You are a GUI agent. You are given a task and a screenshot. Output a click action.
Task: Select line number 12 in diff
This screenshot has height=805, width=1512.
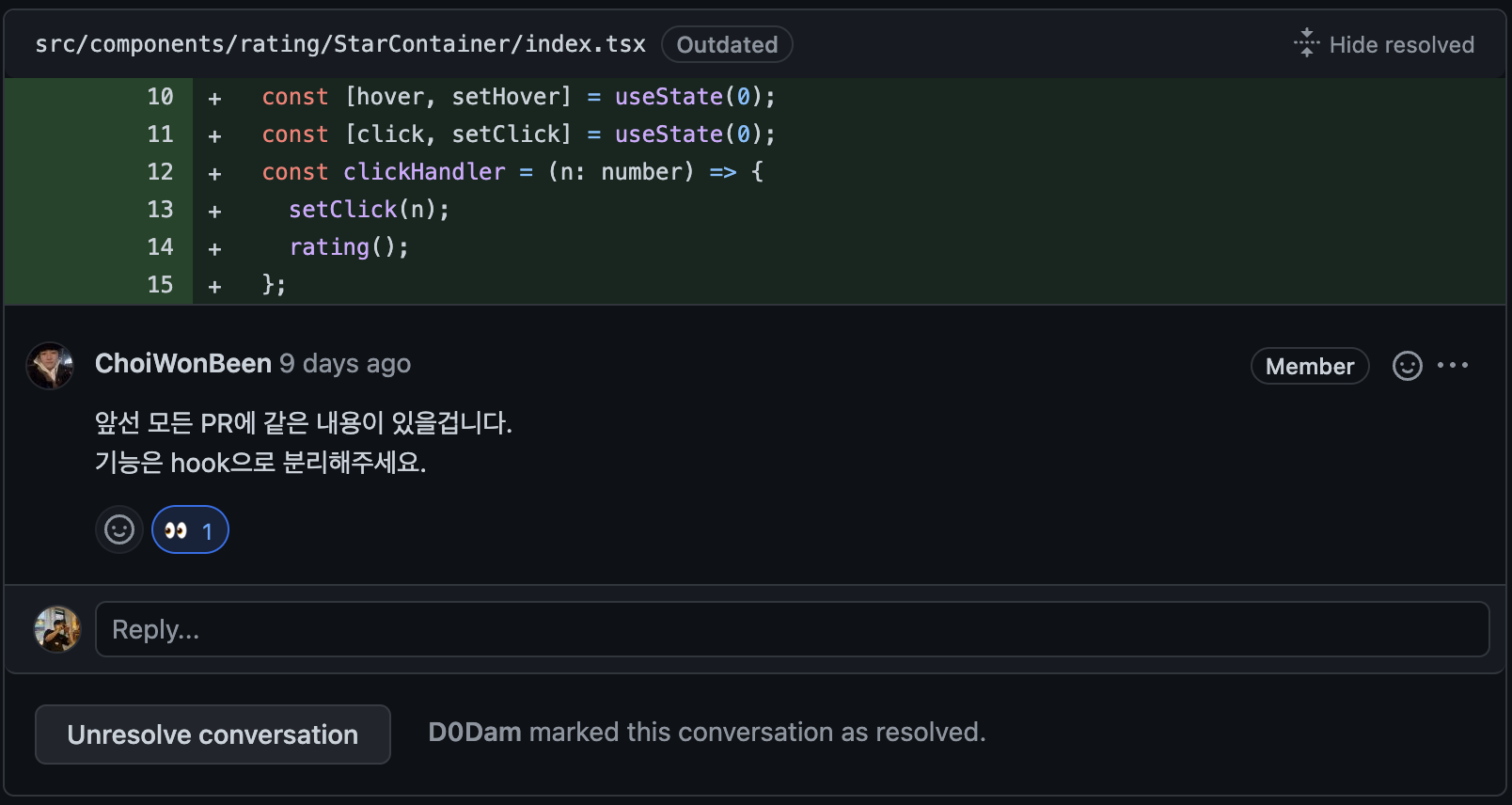[160, 172]
